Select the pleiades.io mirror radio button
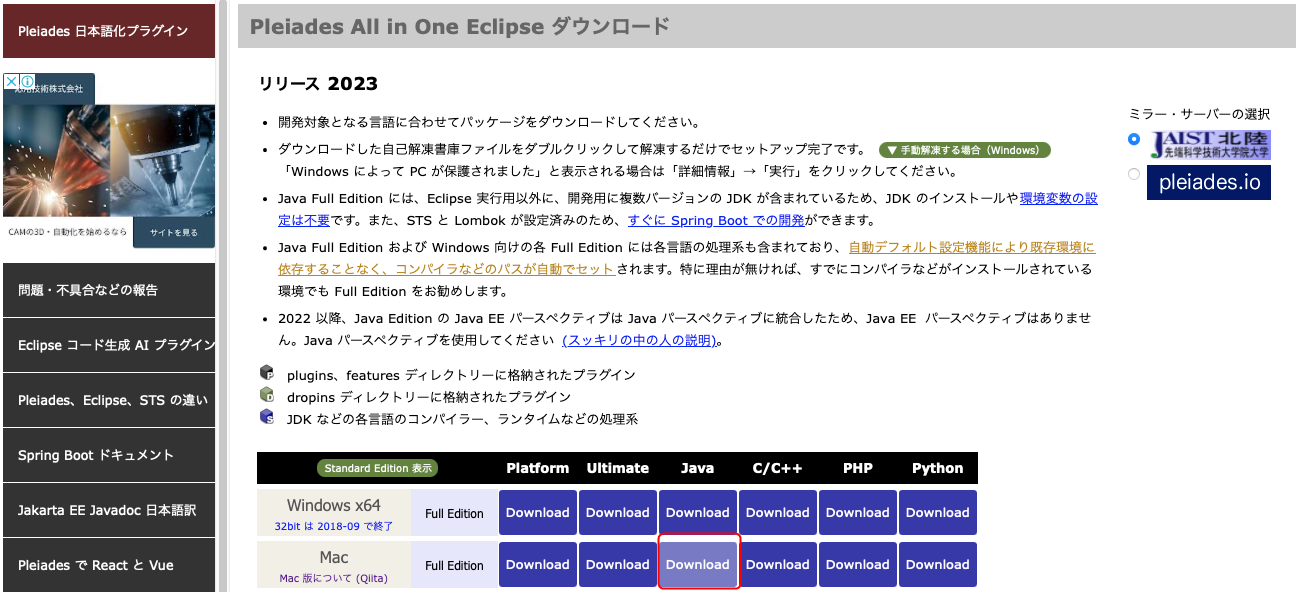 [x=1134, y=174]
